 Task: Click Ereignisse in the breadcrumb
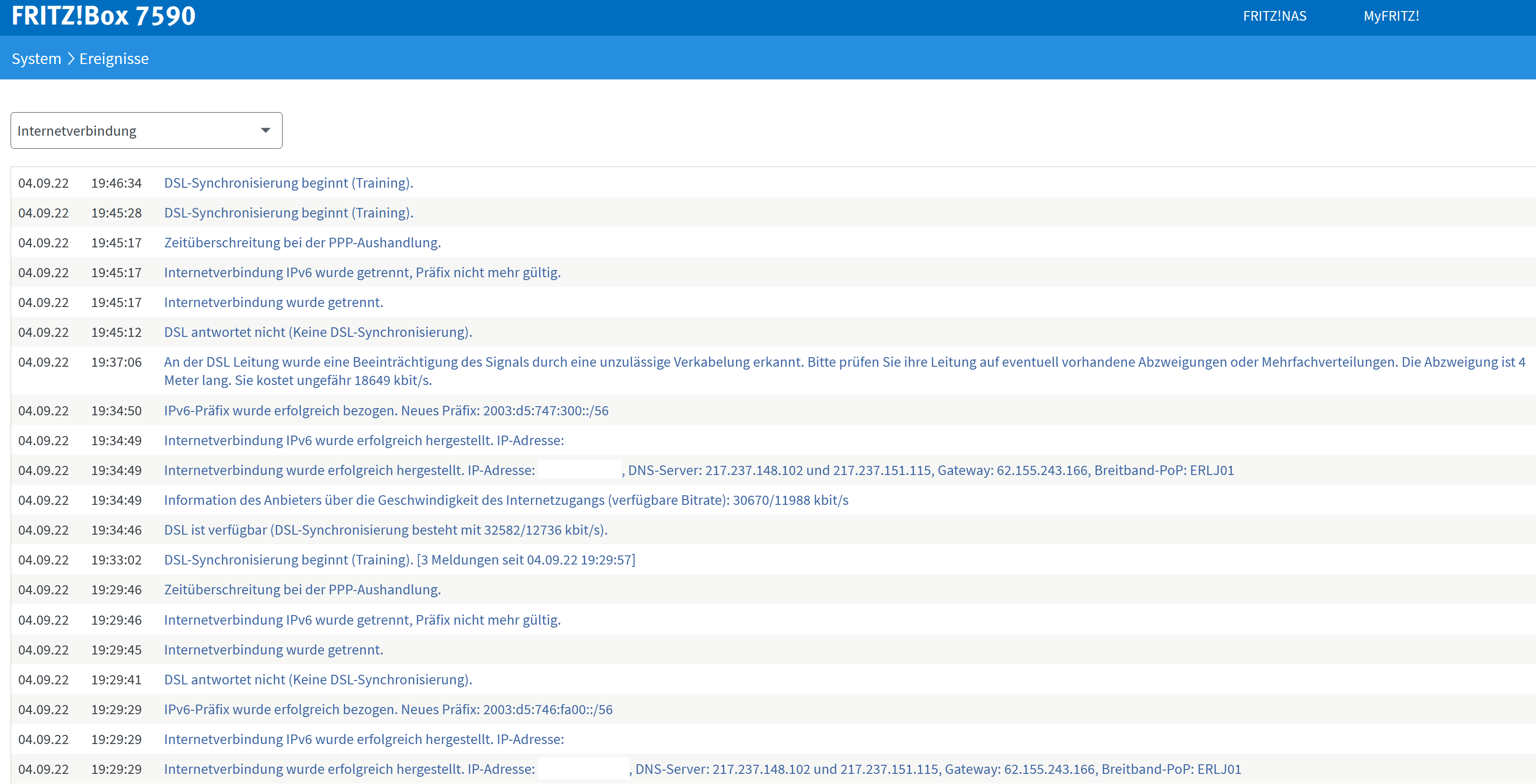pos(114,58)
